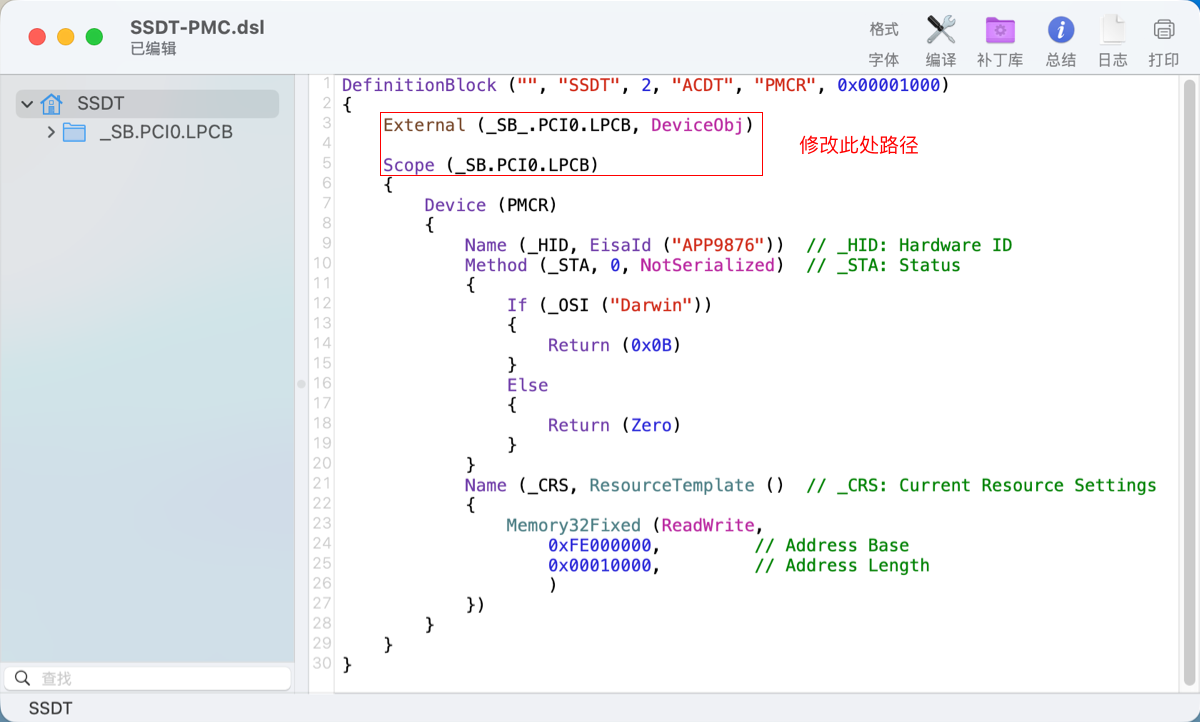Image resolution: width=1200 pixels, height=722 pixels.
Task: Open the 日志 log viewer
Action: point(1112,30)
